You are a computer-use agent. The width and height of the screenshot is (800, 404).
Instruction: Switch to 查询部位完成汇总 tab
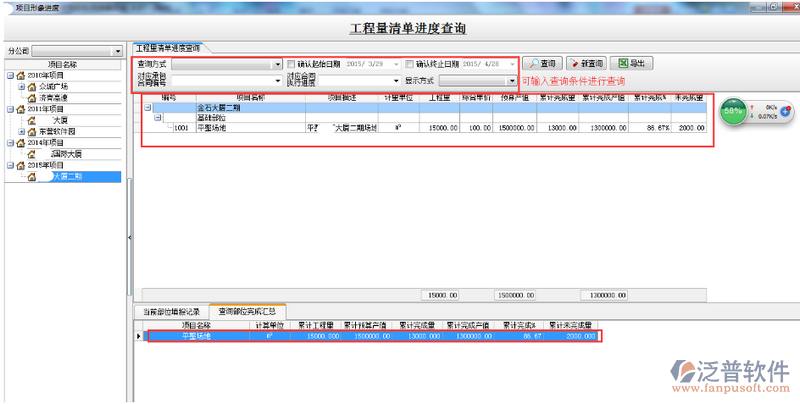click(x=247, y=311)
